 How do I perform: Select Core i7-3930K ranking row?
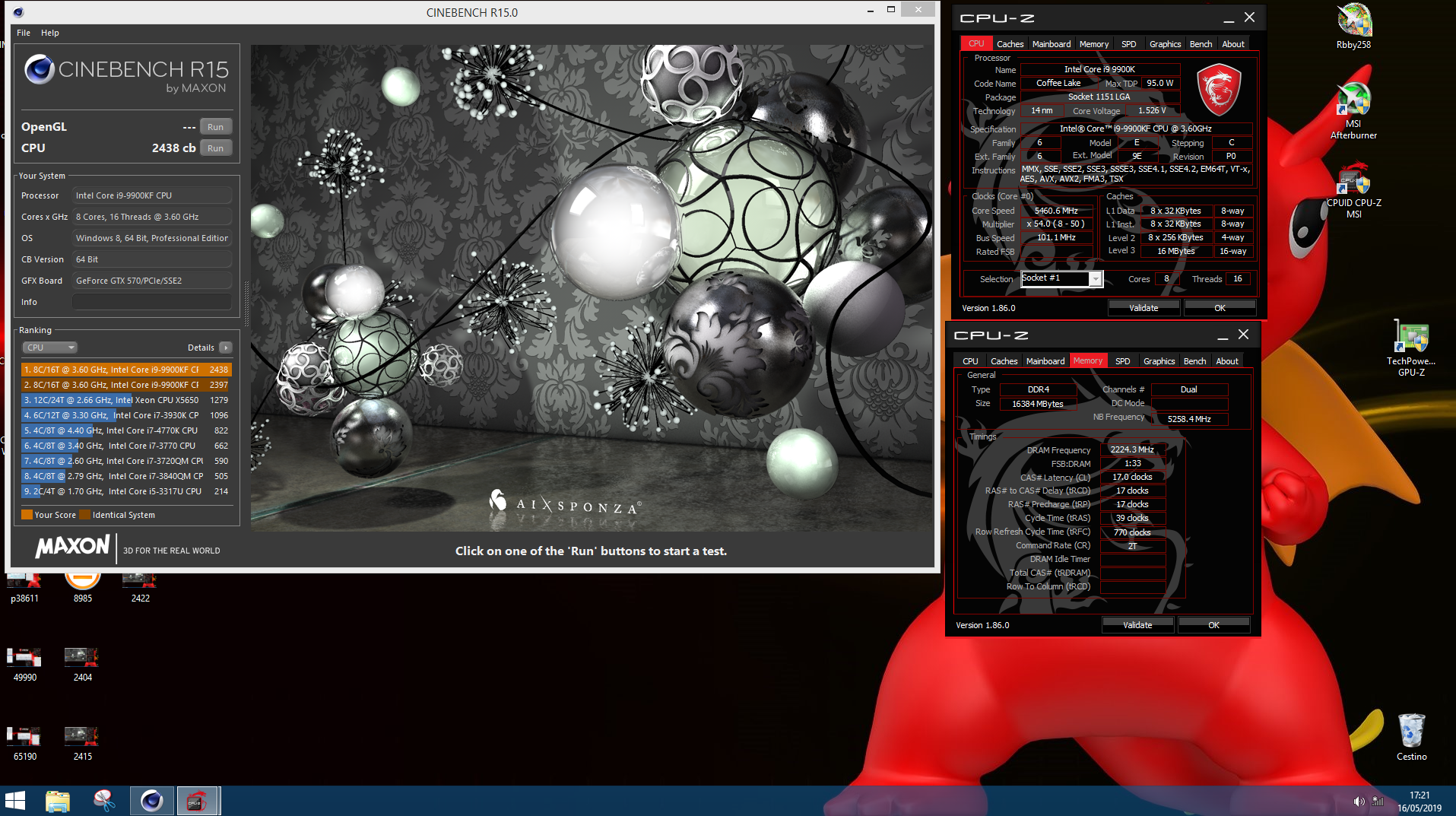[126, 415]
